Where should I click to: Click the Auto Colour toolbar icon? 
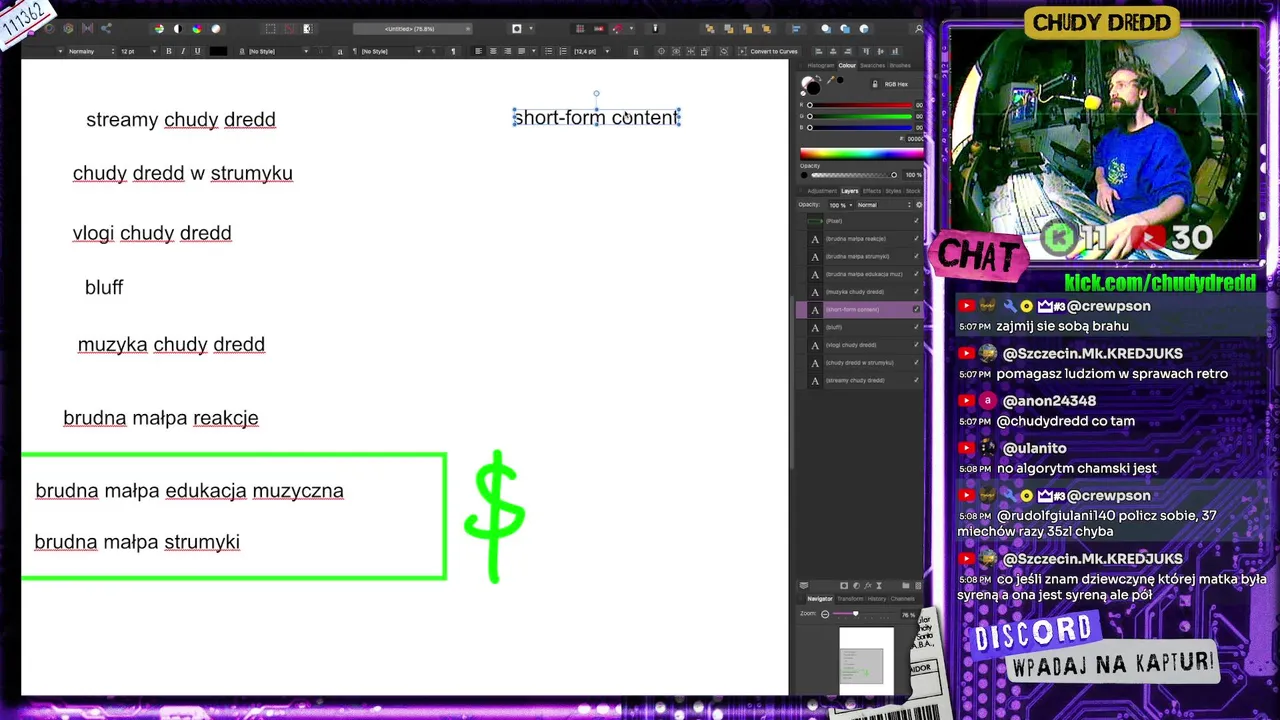pos(197,29)
